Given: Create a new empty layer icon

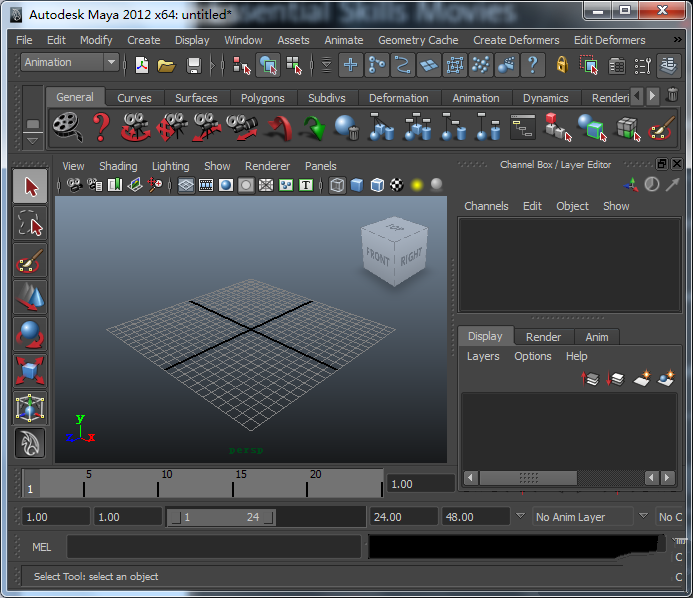Looking at the screenshot, I should point(642,378).
